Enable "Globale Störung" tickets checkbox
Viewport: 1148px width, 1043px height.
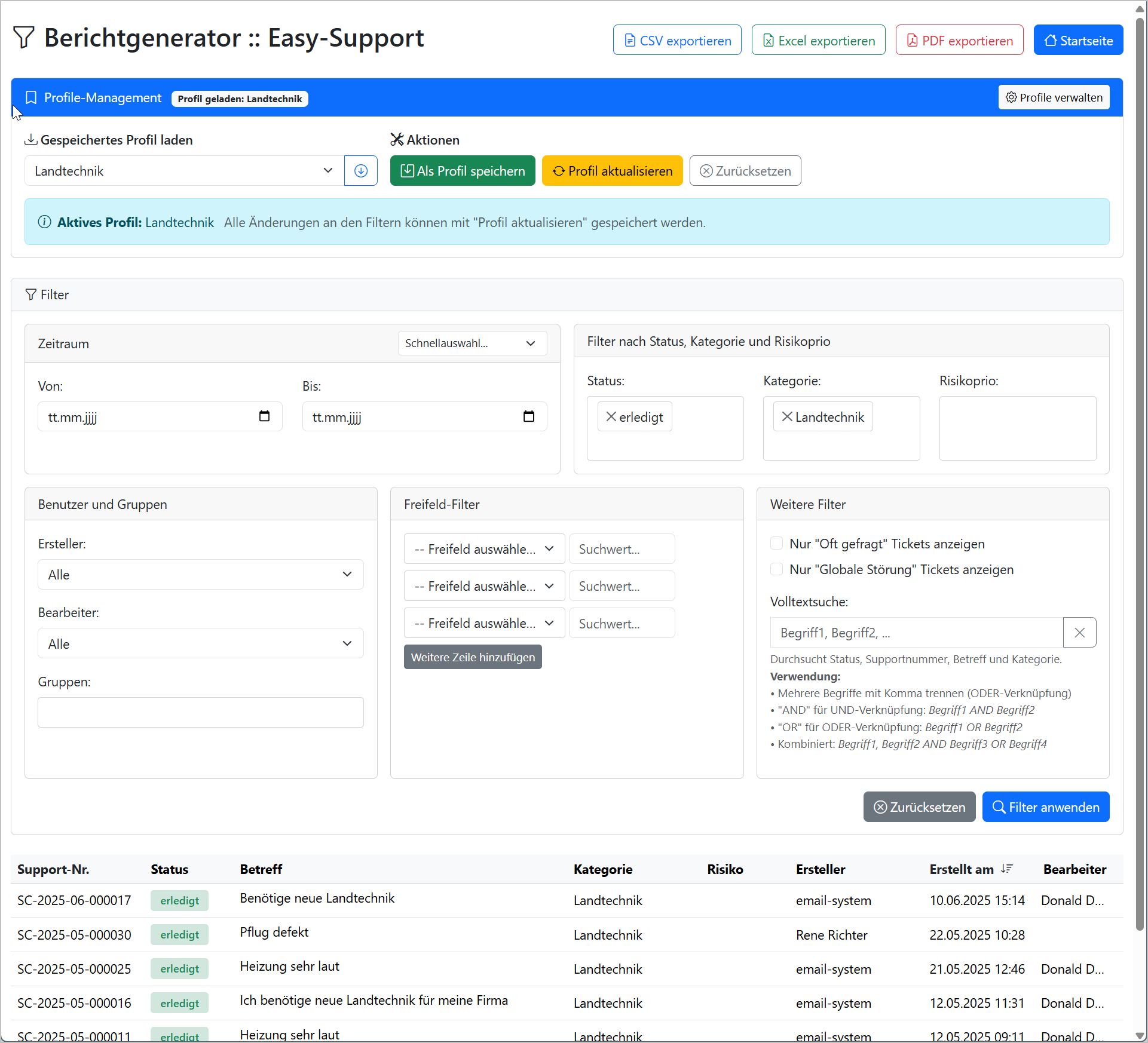(x=776, y=569)
